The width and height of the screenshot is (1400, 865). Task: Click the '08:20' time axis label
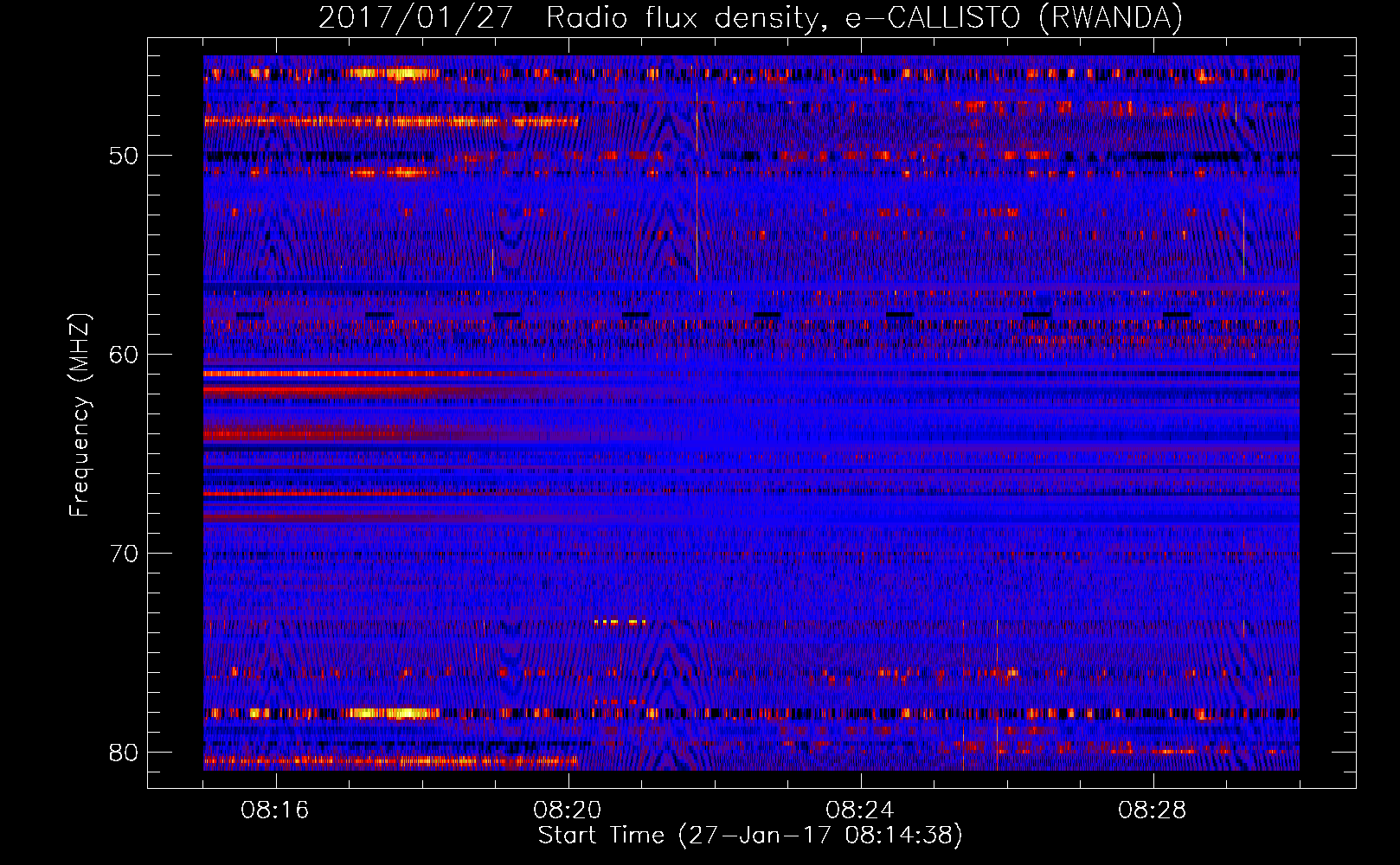click(x=568, y=811)
